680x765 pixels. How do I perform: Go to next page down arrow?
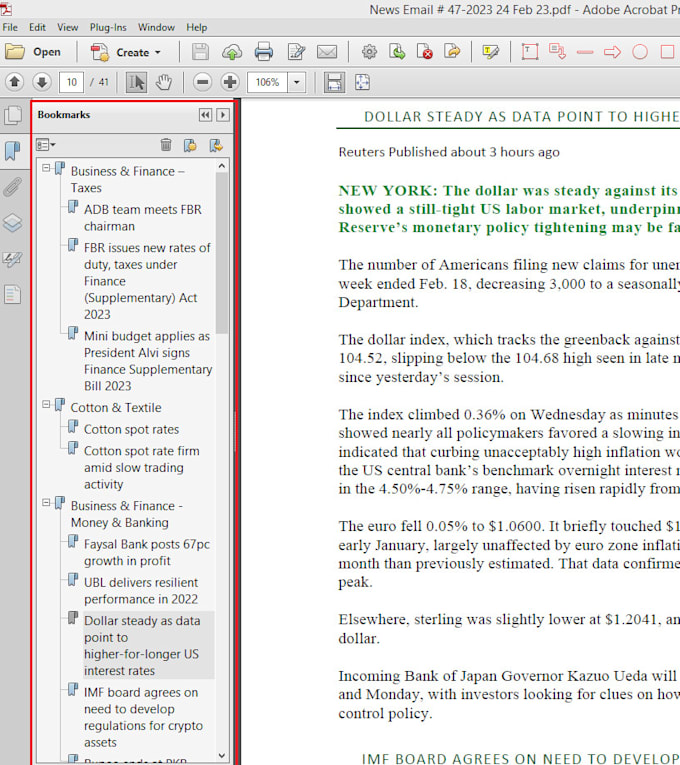(x=42, y=82)
